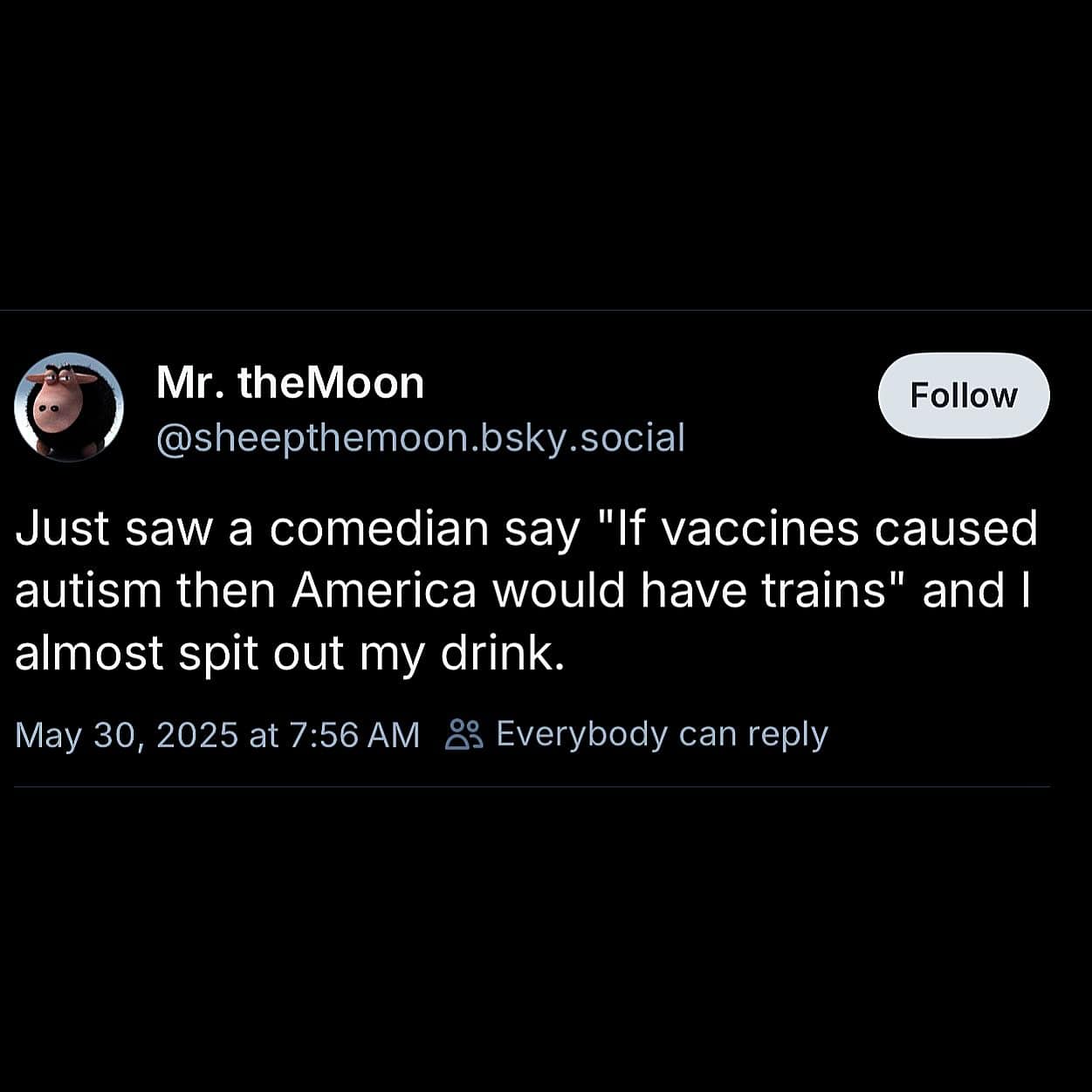1092x1092 pixels.
Task: Open the Mr. theMoon display name
Action: click(x=290, y=382)
